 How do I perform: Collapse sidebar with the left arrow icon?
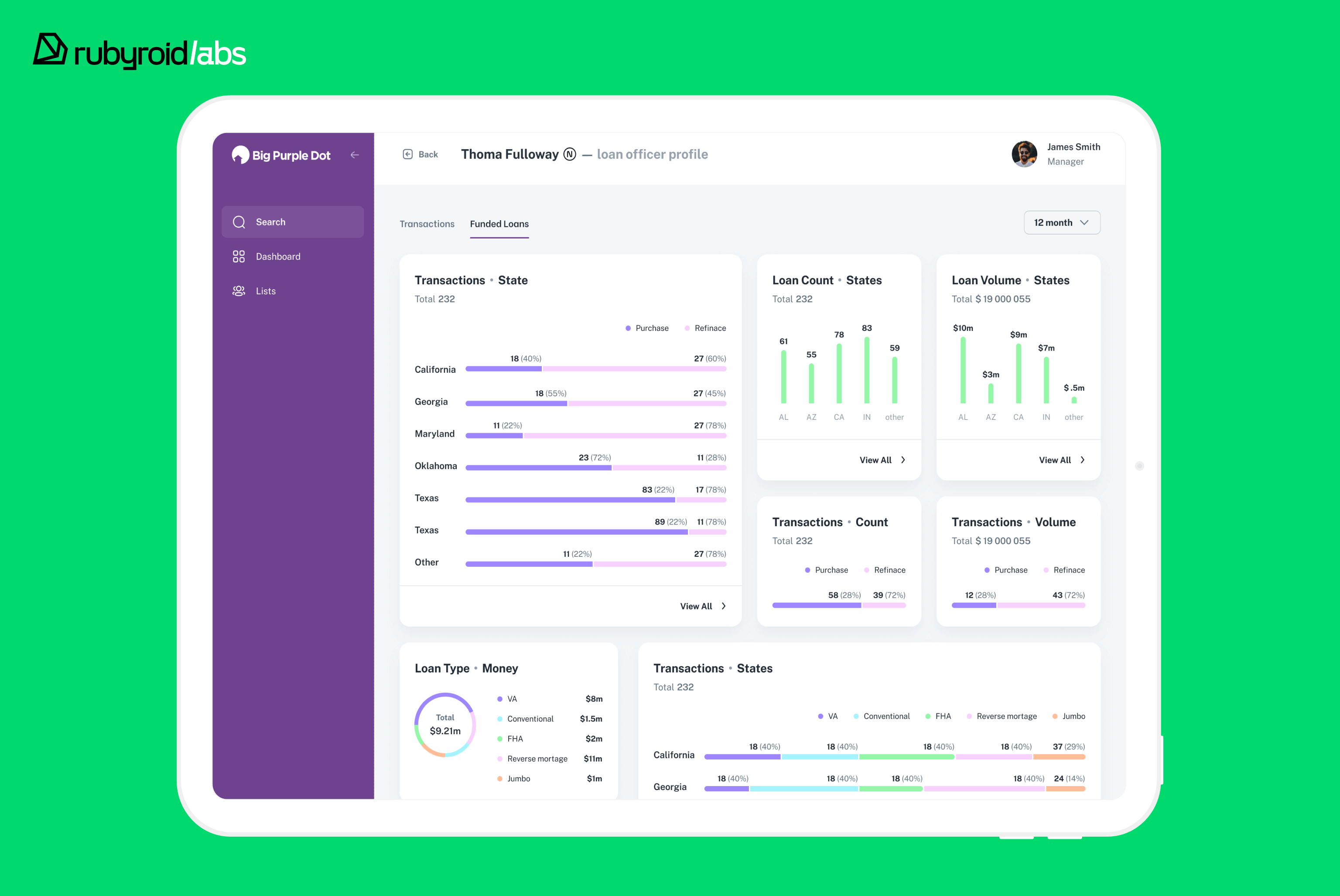click(355, 155)
